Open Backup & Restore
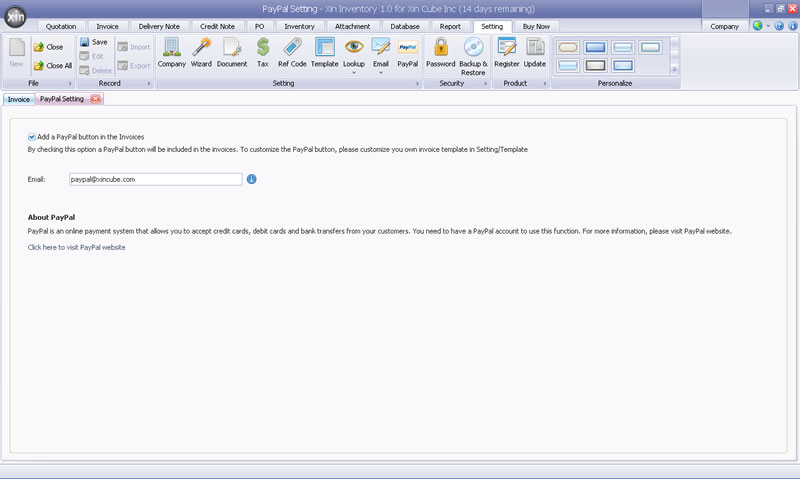 tap(473, 56)
